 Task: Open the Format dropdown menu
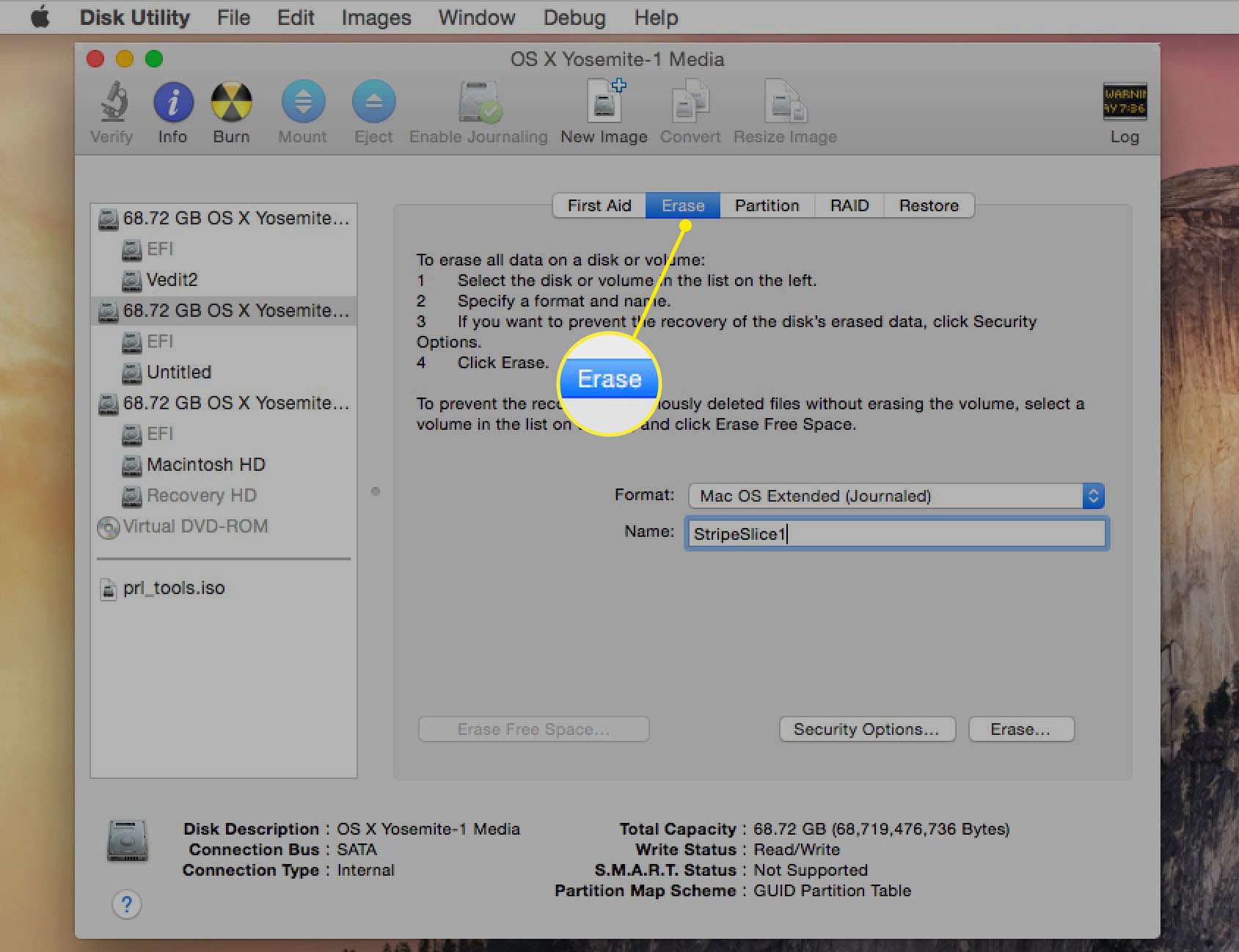pos(896,496)
